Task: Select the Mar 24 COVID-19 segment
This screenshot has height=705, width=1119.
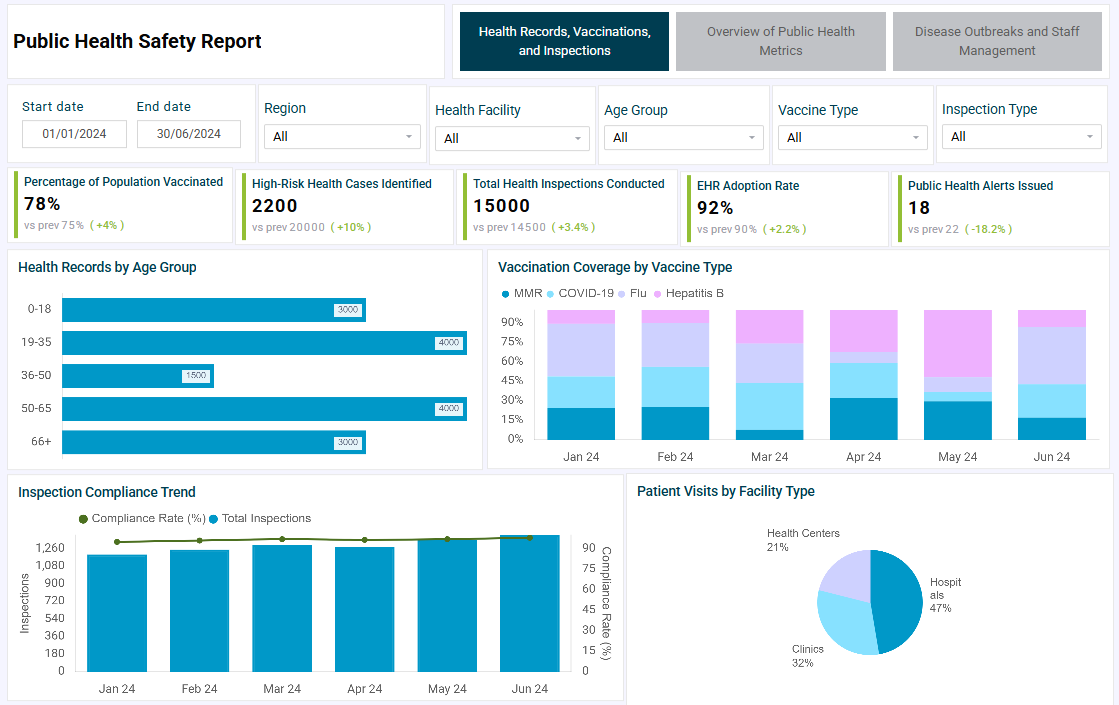Action: pos(769,407)
